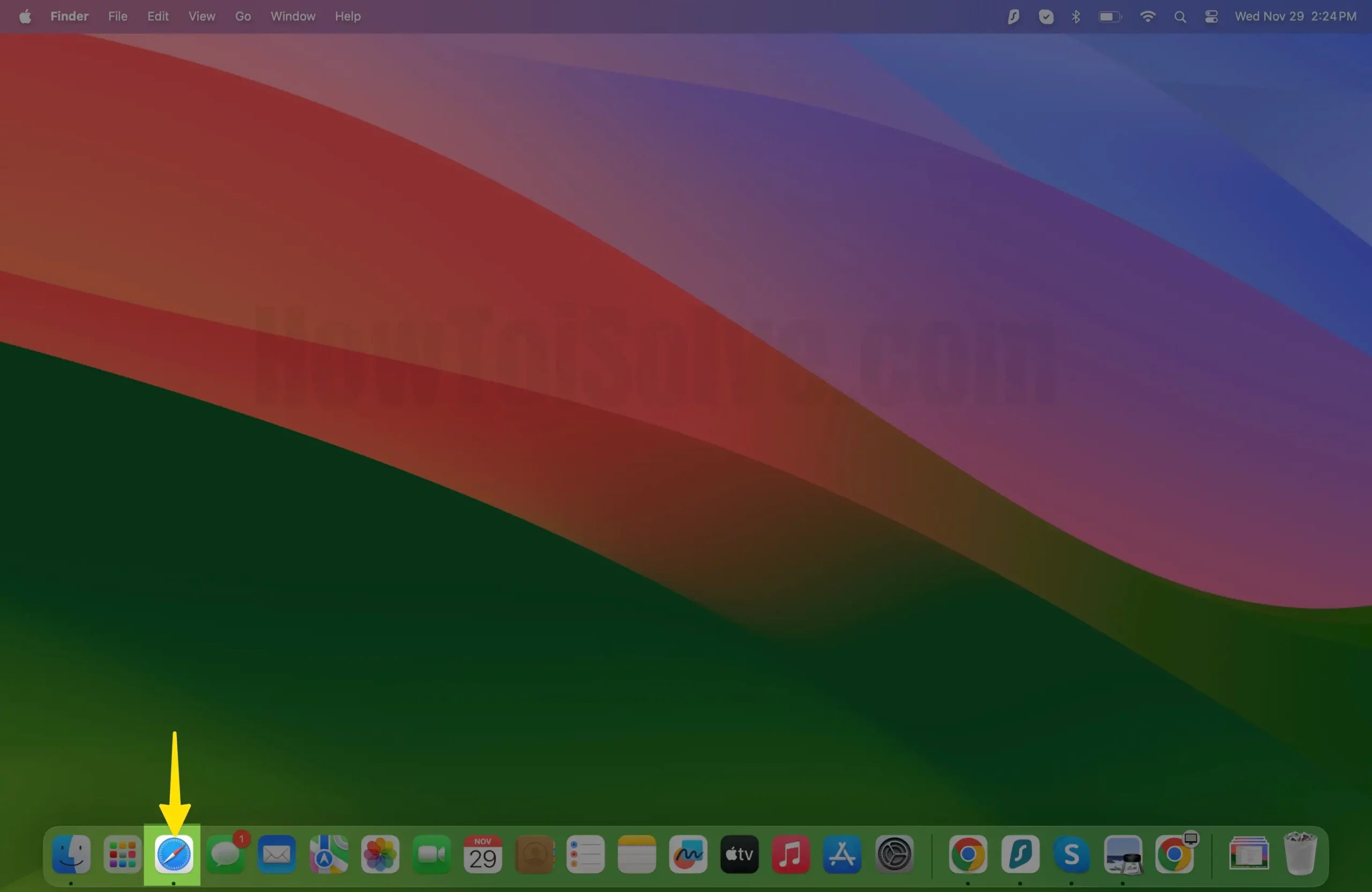
Task: Open Skype from the Dock
Action: pos(1071,854)
